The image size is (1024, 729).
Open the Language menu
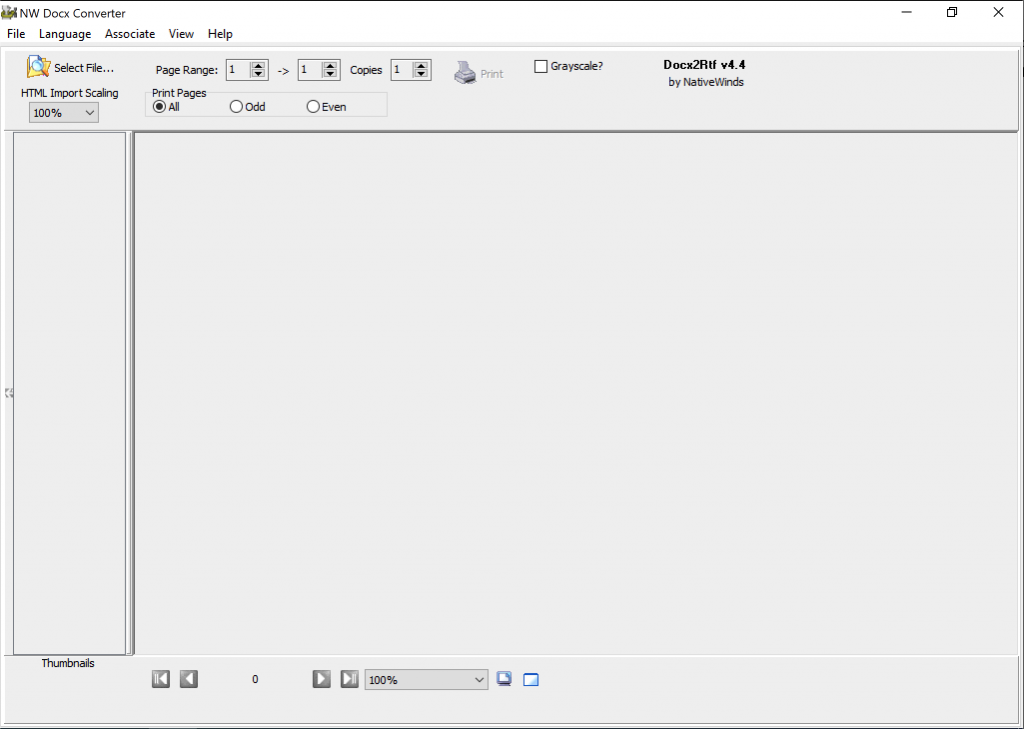click(65, 34)
